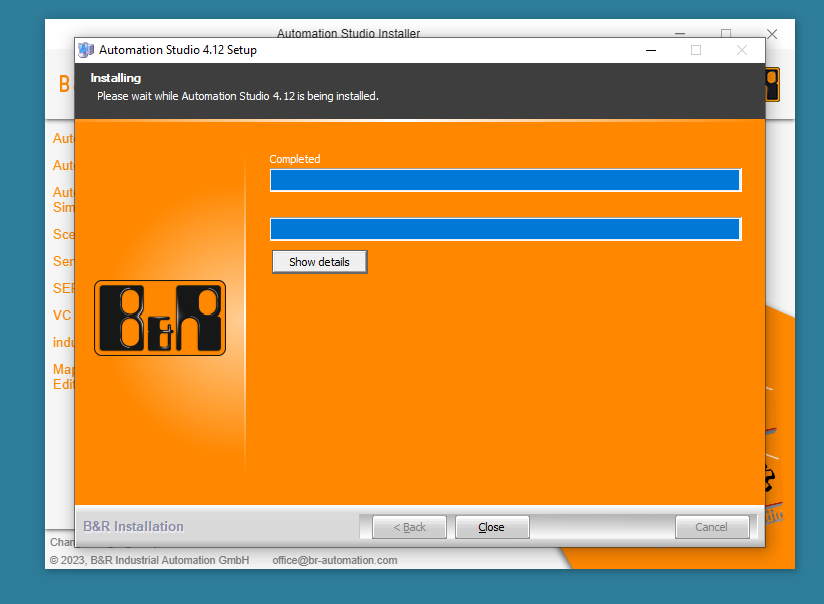
Task: Close the background Automation Studio Installer window
Action: (x=772, y=34)
